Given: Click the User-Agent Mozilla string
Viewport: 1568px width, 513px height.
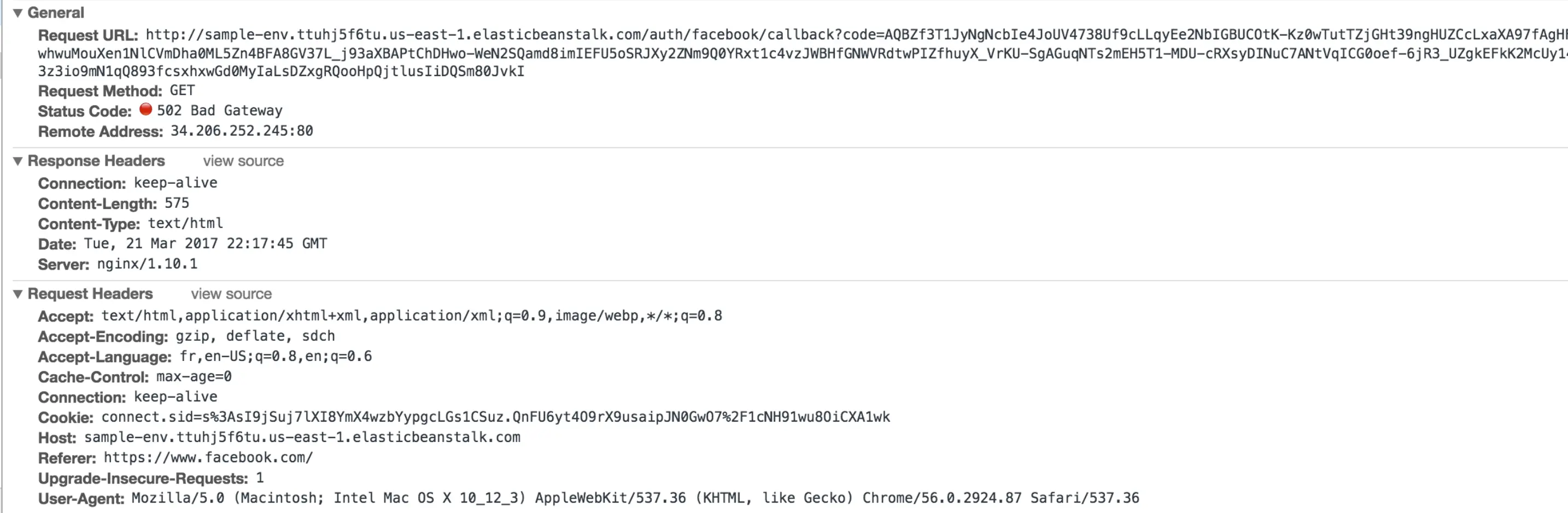Looking at the screenshot, I should [635, 498].
